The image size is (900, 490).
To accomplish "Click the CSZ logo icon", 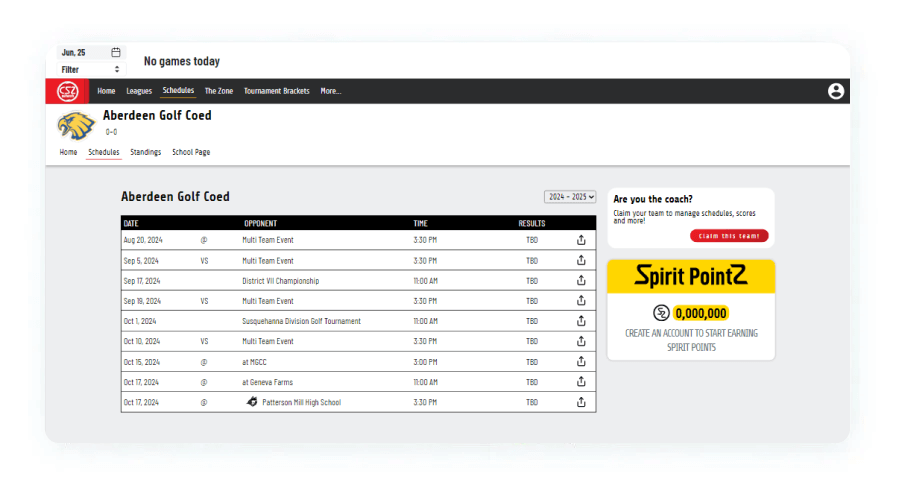I will pos(67,91).
